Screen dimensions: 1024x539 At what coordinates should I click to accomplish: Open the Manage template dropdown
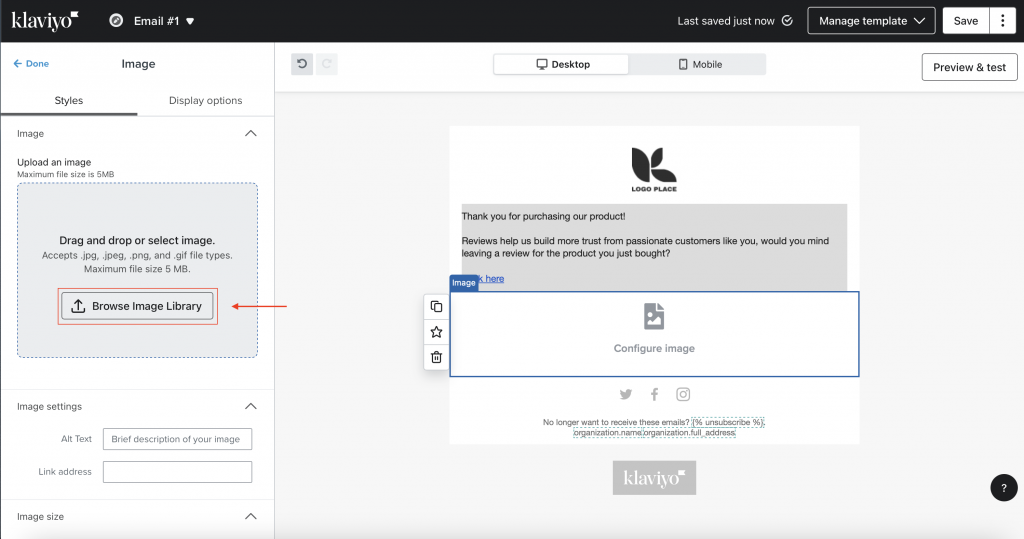(871, 21)
